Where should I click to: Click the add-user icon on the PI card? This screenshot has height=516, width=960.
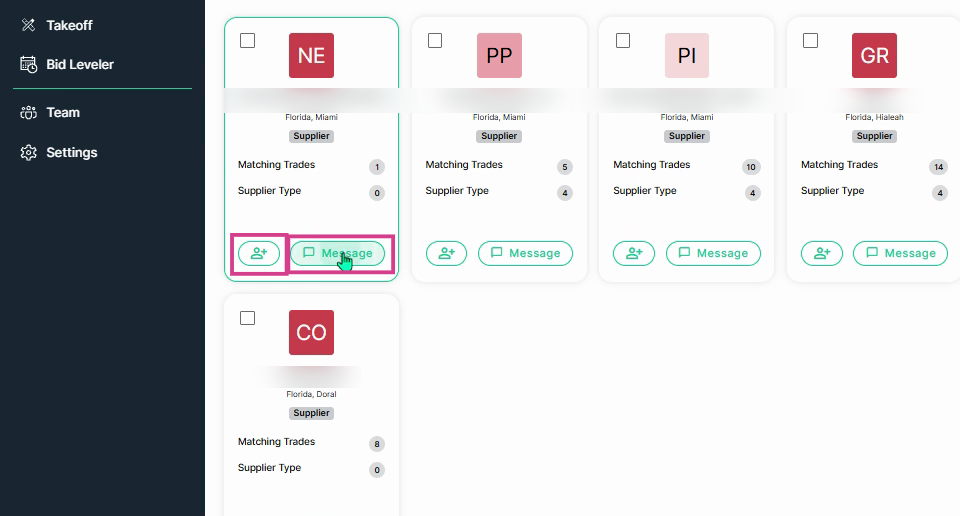pyautogui.click(x=634, y=253)
